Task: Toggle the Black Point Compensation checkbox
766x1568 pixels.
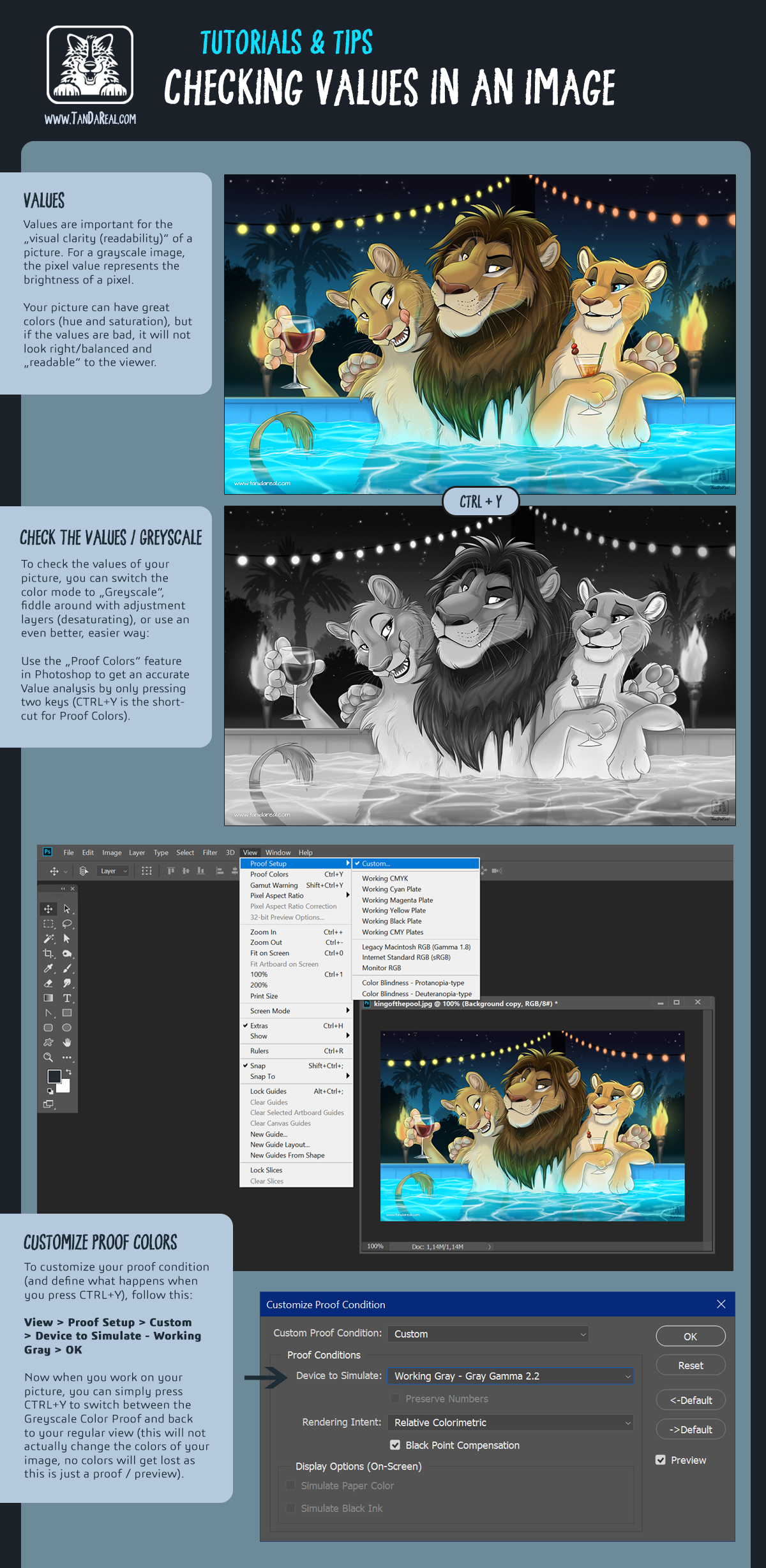Action: [x=395, y=1445]
